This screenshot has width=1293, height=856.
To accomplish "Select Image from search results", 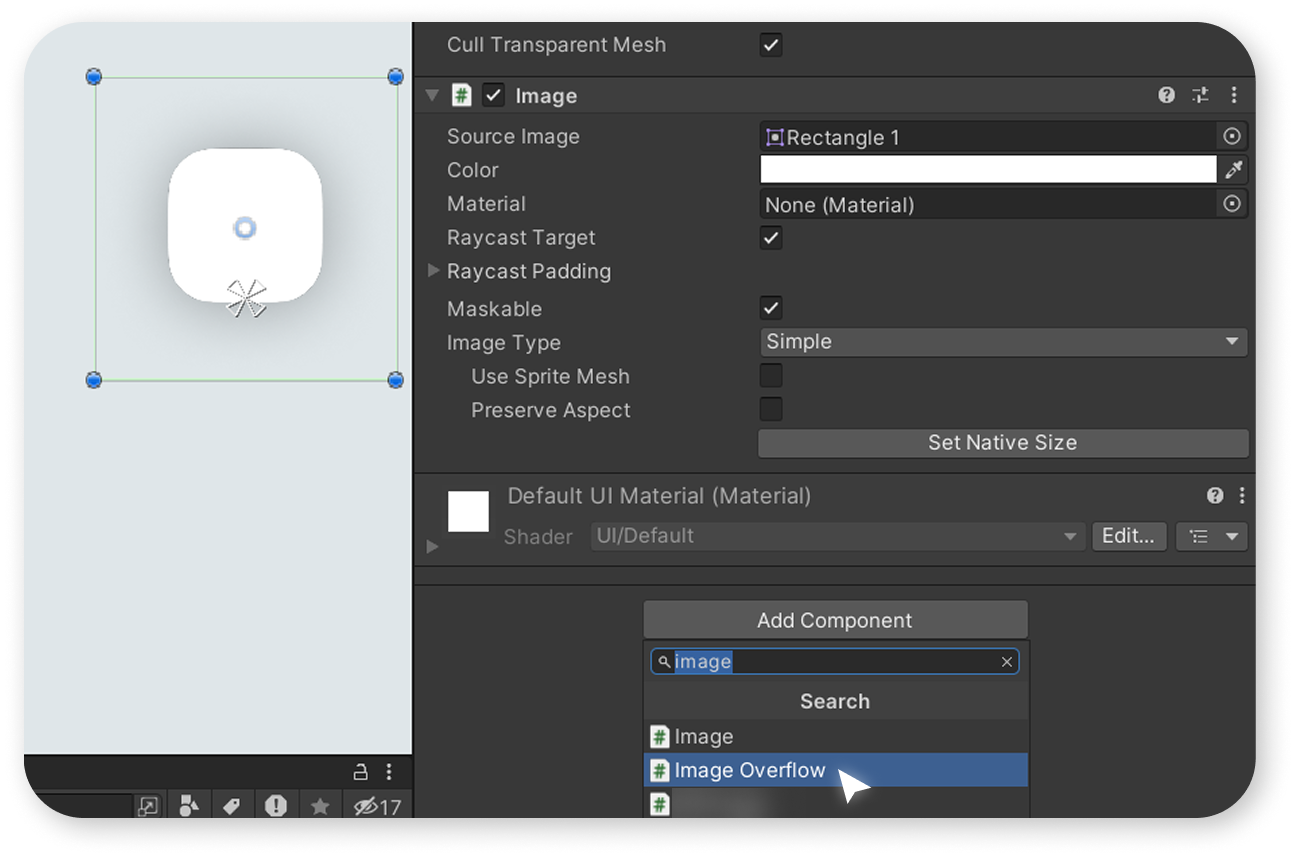I will click(836, 737).
